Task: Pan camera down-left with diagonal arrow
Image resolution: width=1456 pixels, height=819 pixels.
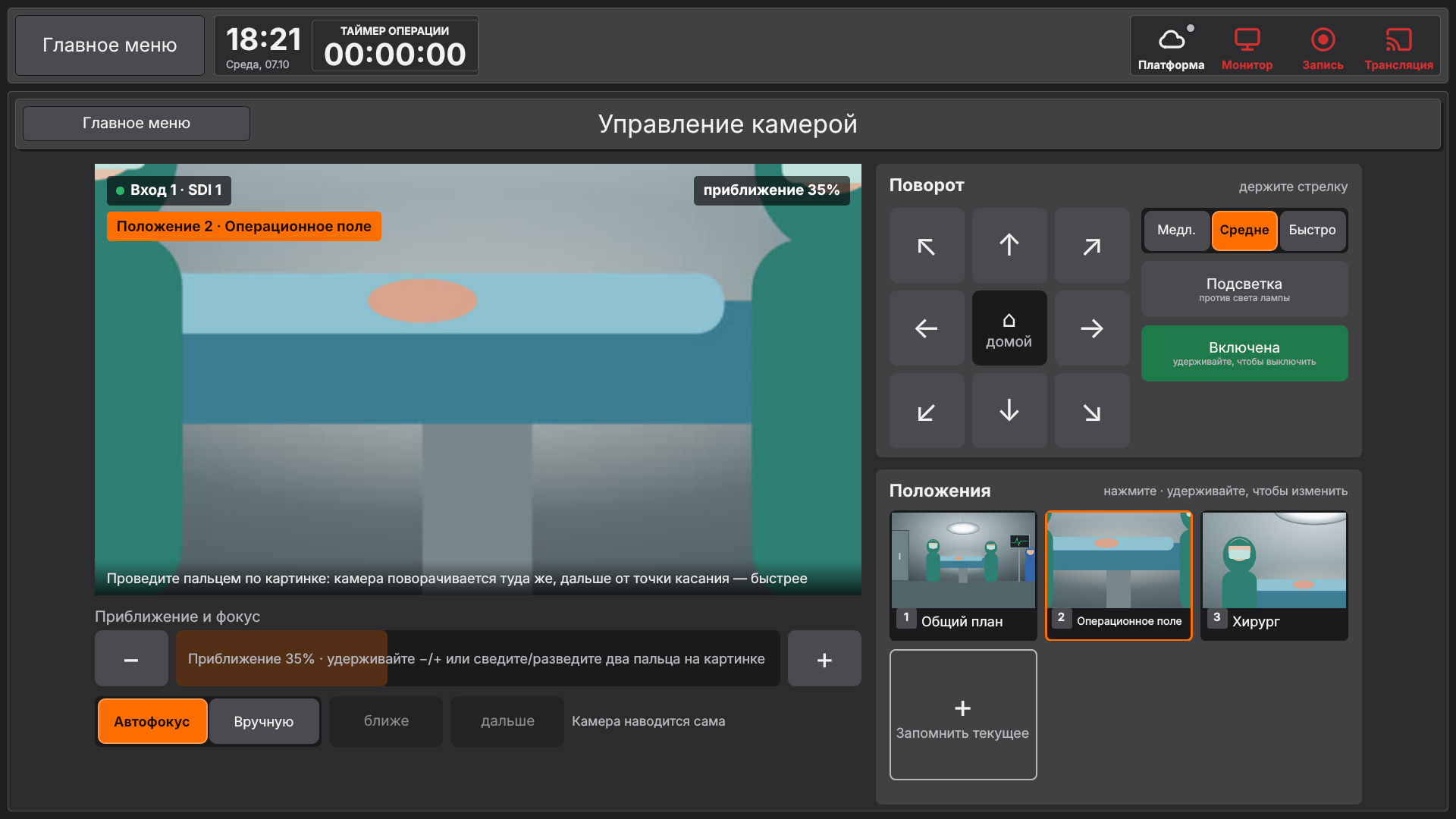Action: 927,411
